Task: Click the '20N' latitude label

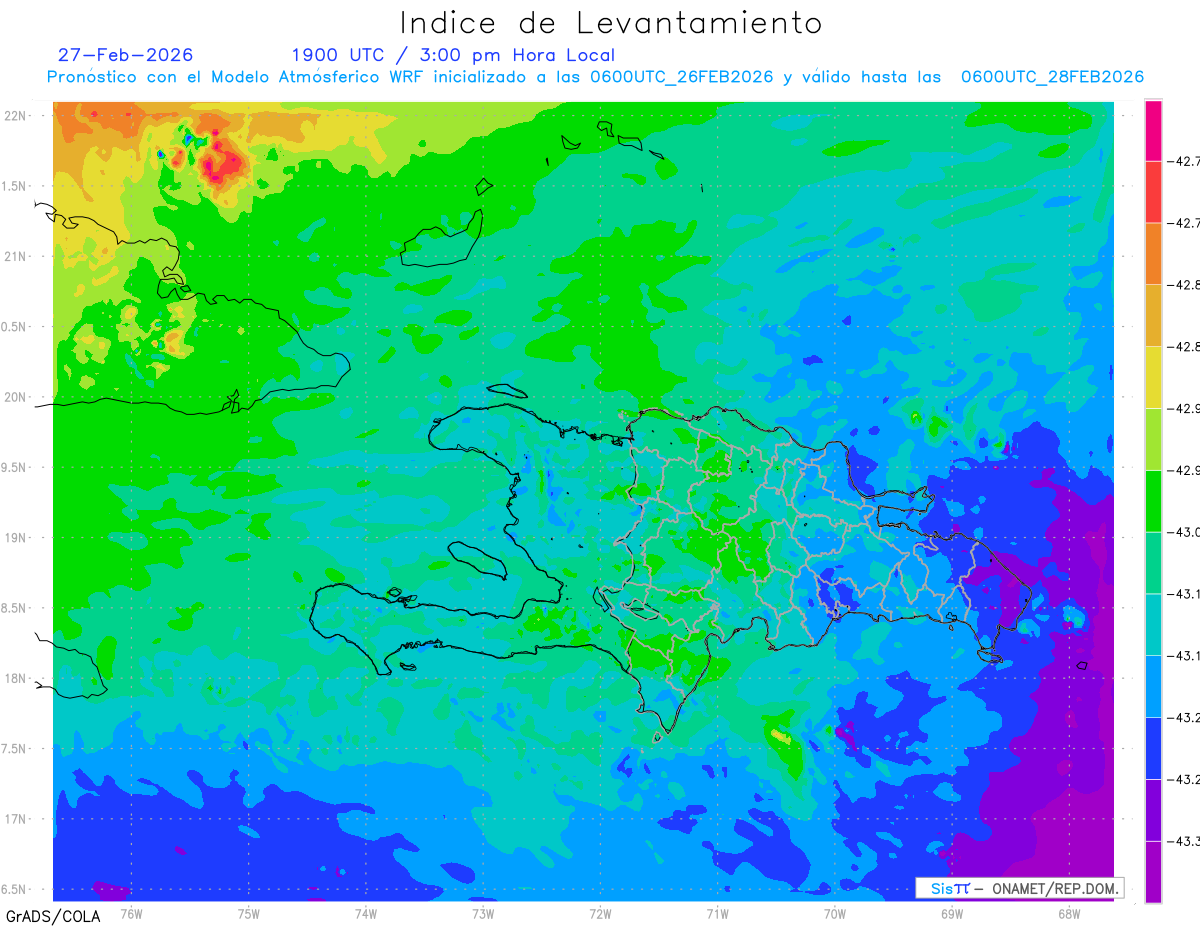Action: [16, 397]
